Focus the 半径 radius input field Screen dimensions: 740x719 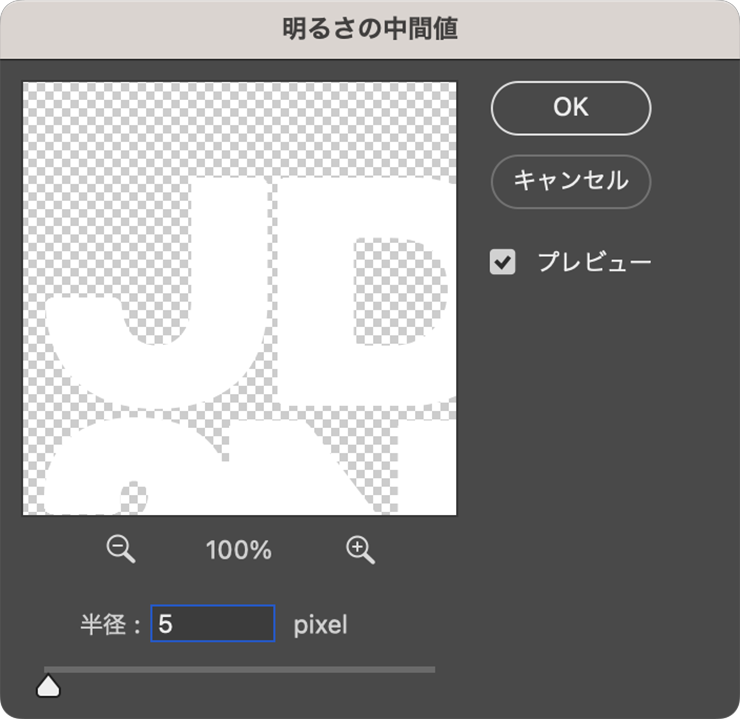coord(213,624)
